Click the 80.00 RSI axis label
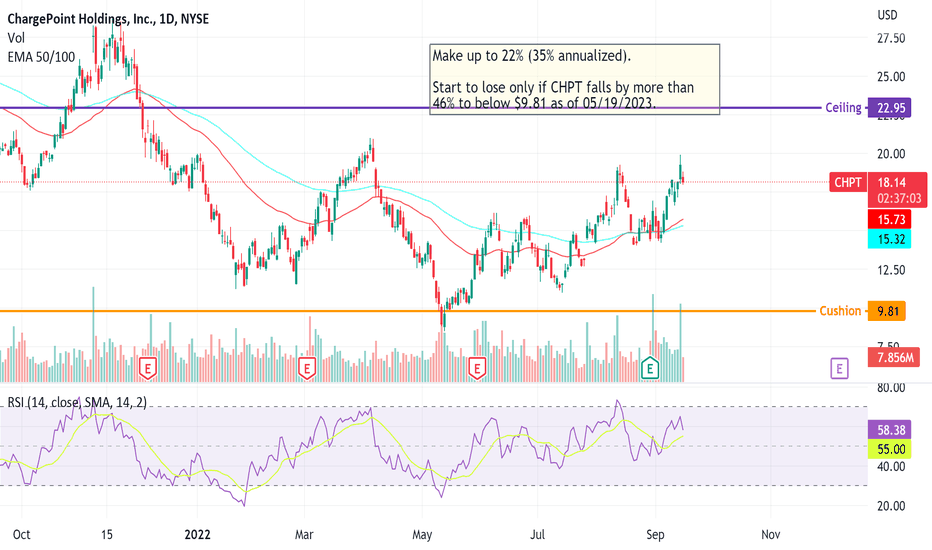Viewport: 932px width, 550px height. click(891, 388)
